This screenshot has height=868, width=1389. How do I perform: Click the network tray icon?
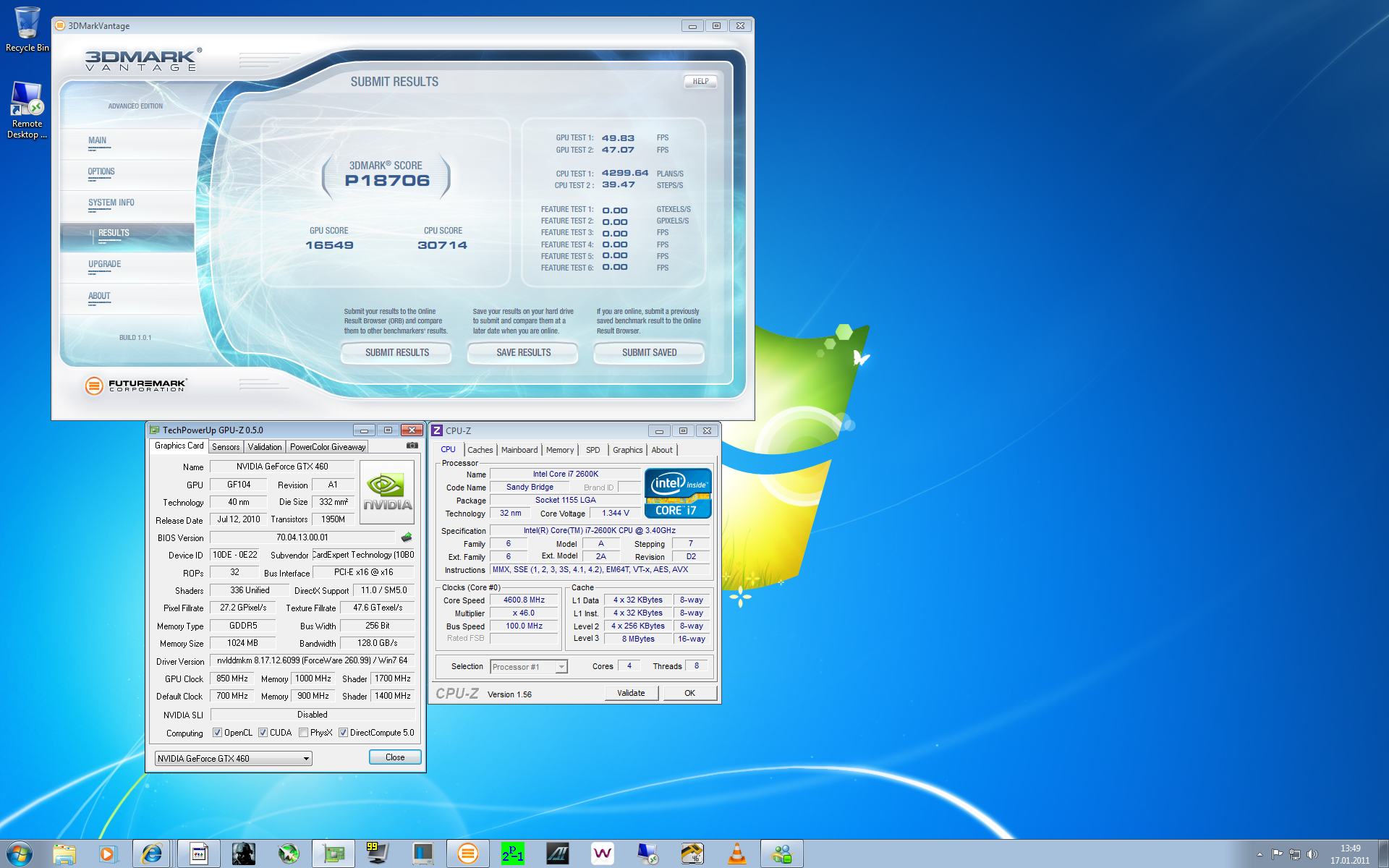point(1295,854)
